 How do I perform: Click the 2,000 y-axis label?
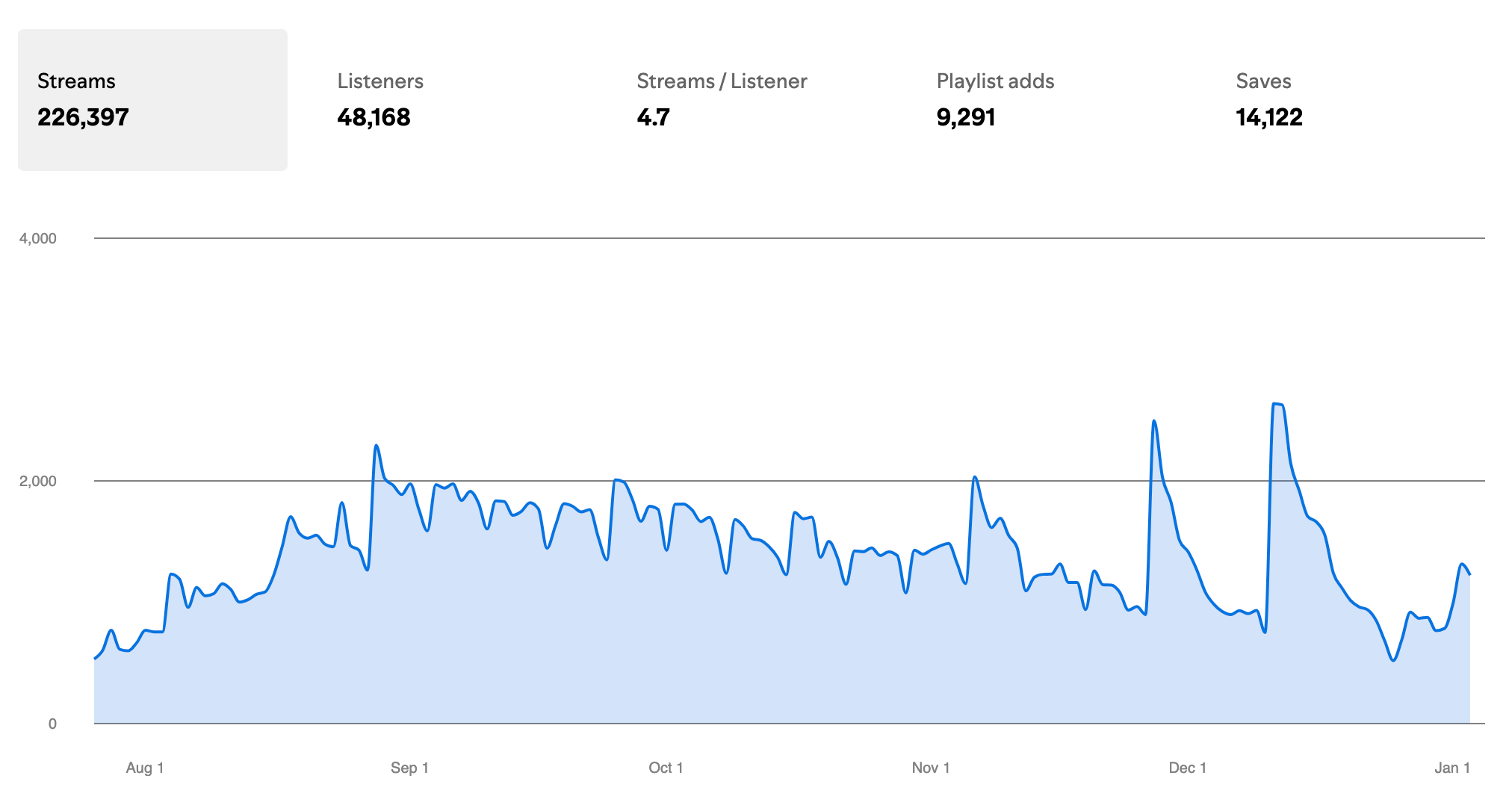click(x=38, y=481)
